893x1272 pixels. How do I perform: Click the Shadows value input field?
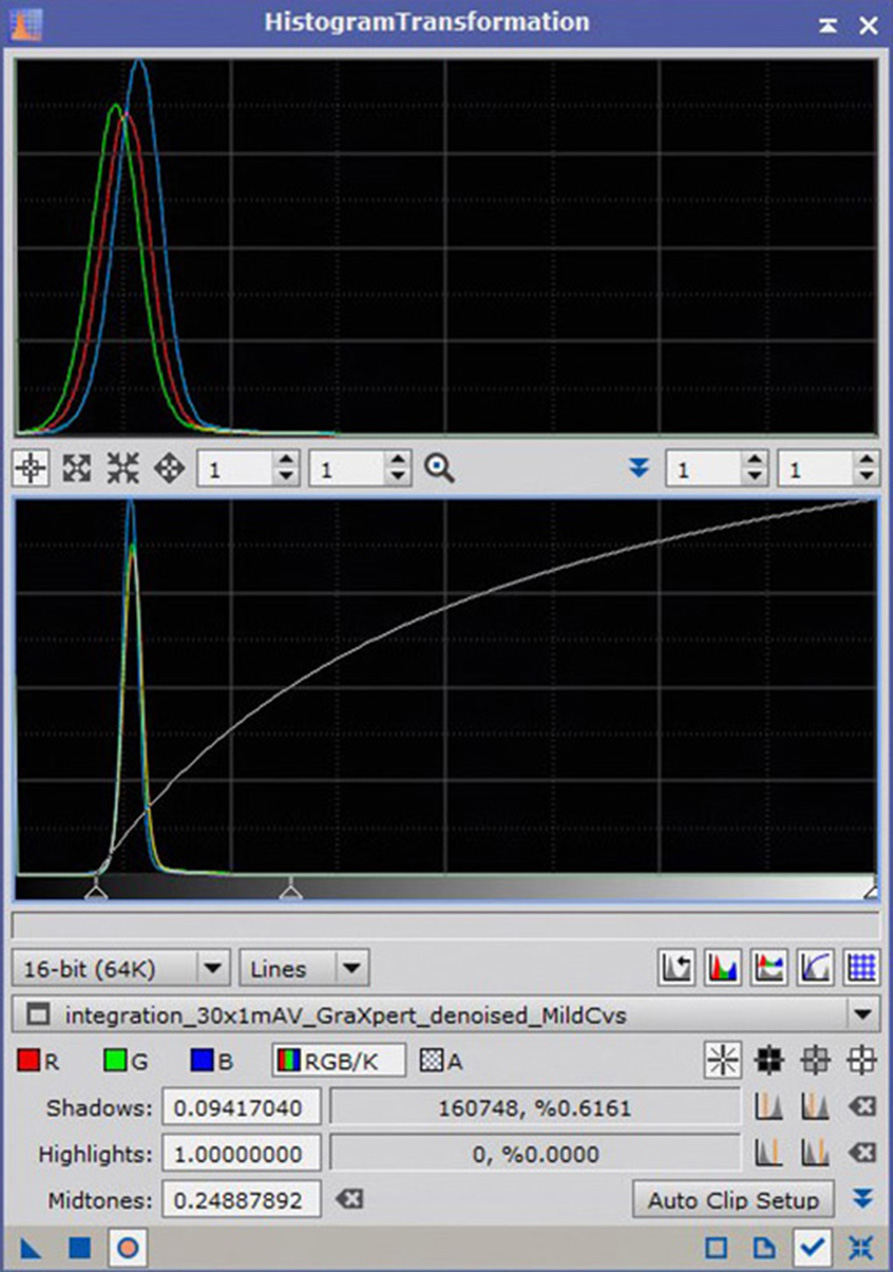click(241, 1107)
